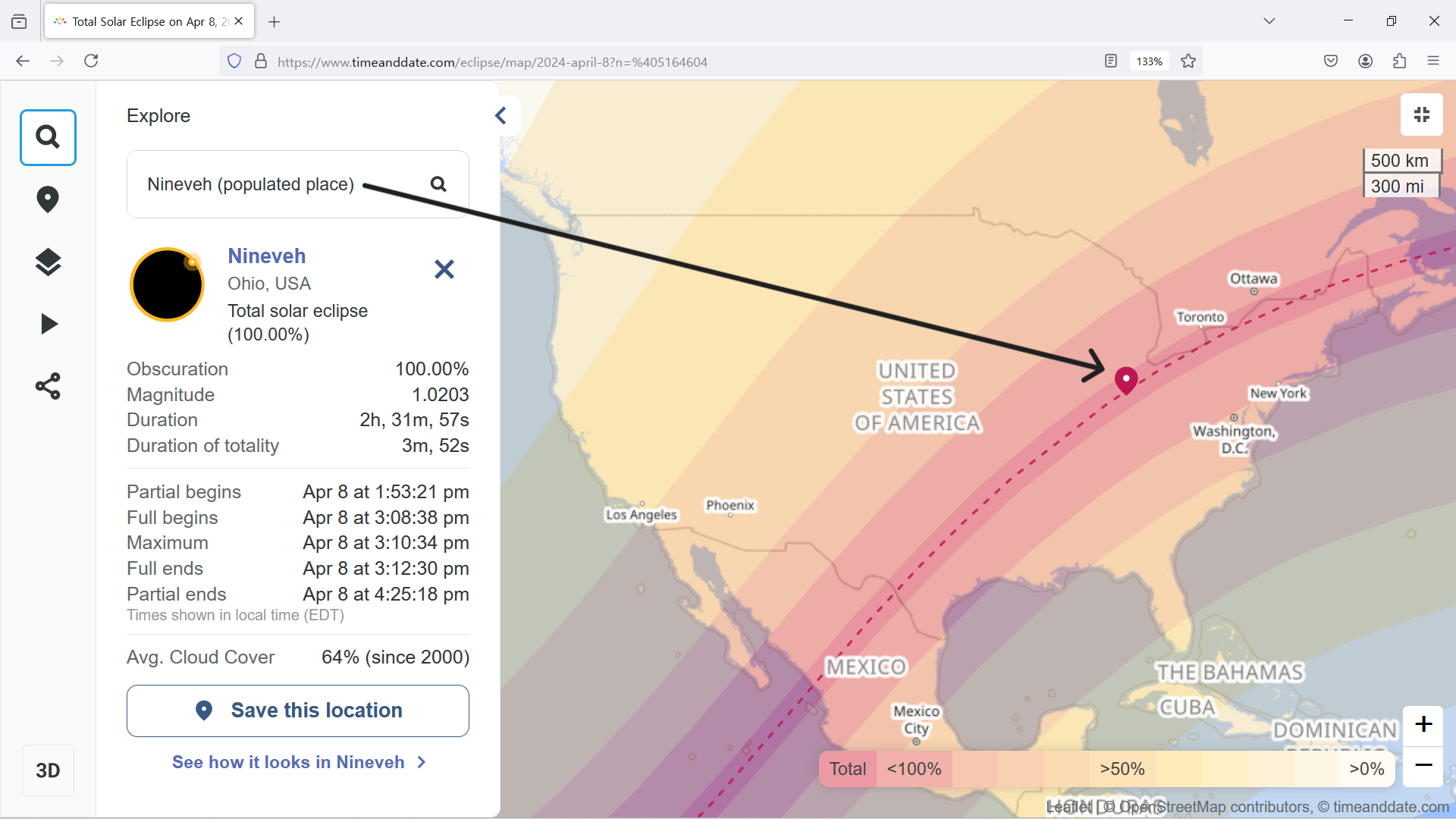Open recent browsing Firefox View icon
Image resolution: width=1456 pixels, height=819 pixels.
19,21
